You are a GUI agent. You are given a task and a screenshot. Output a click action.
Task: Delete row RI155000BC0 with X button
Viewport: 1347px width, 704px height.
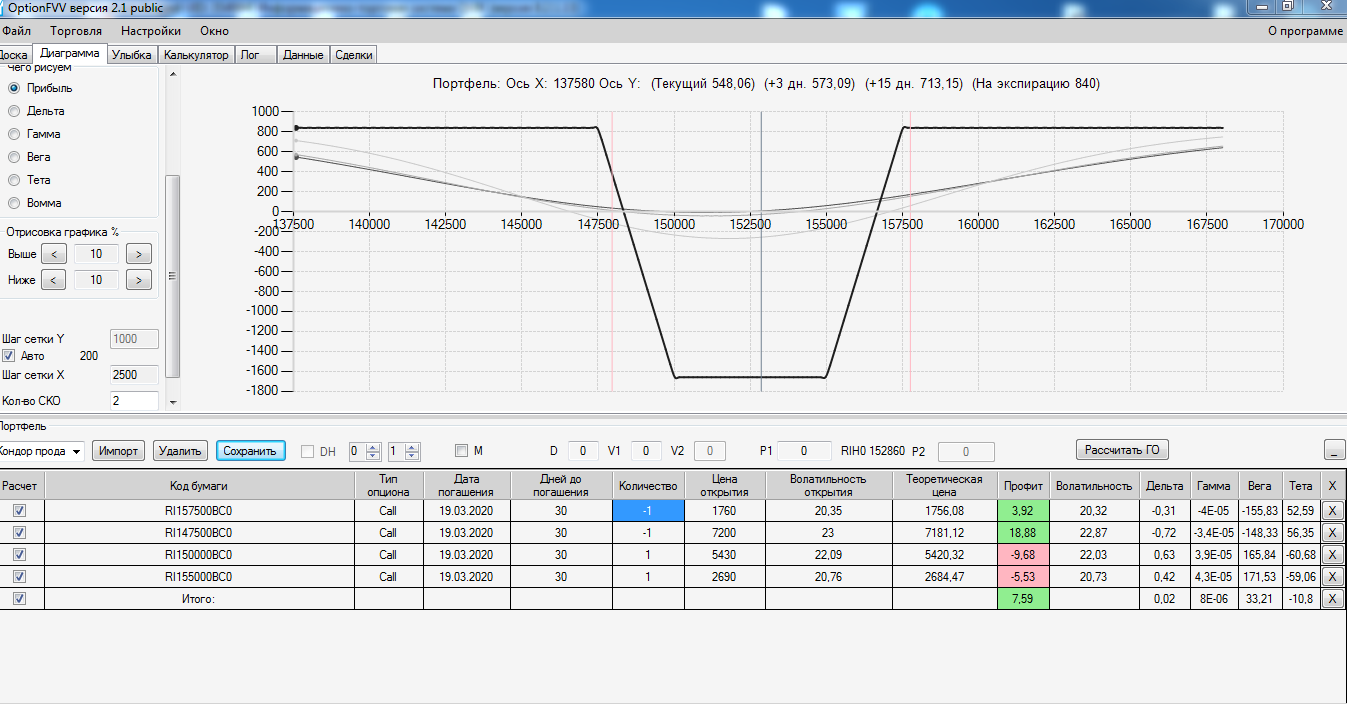[1331, 576]
